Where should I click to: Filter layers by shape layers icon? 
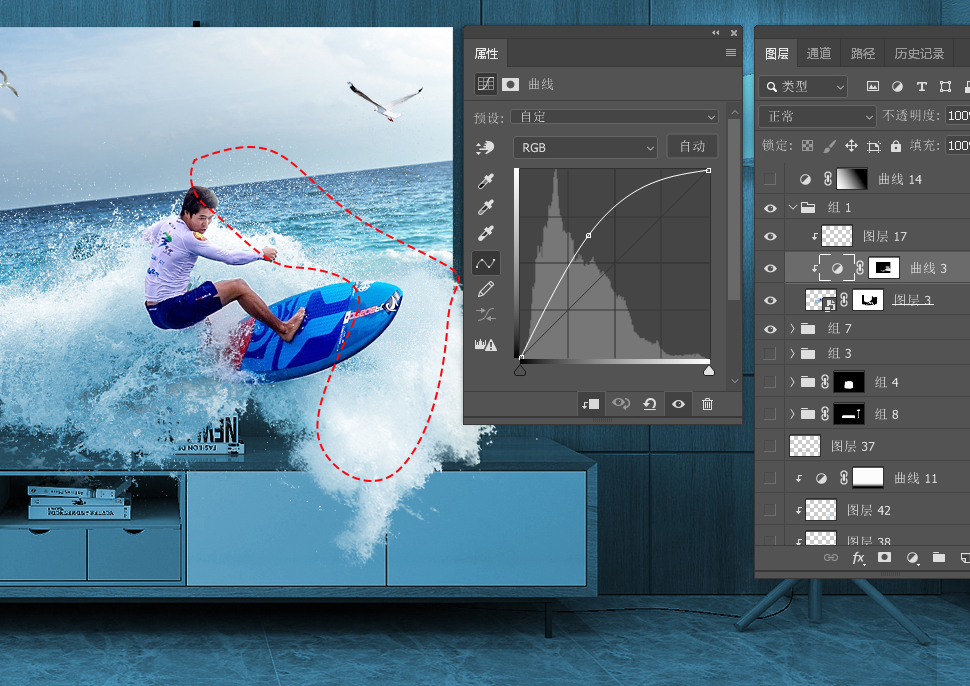point(945,87)
